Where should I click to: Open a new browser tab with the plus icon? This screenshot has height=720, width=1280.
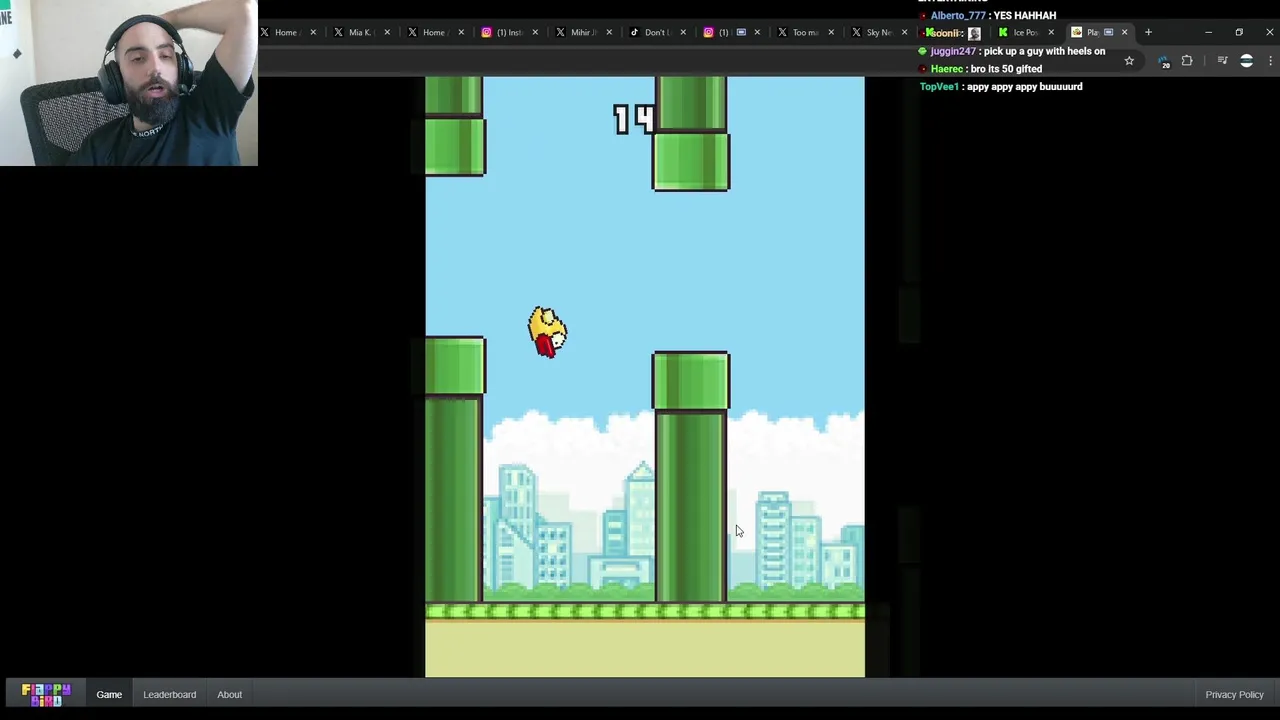[1148, 32]
